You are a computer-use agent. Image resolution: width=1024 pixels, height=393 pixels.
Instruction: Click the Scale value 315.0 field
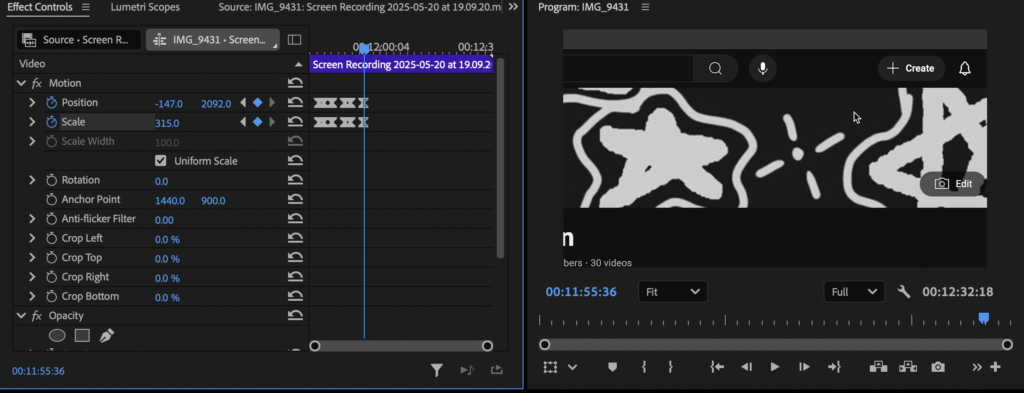click(167, 123)
